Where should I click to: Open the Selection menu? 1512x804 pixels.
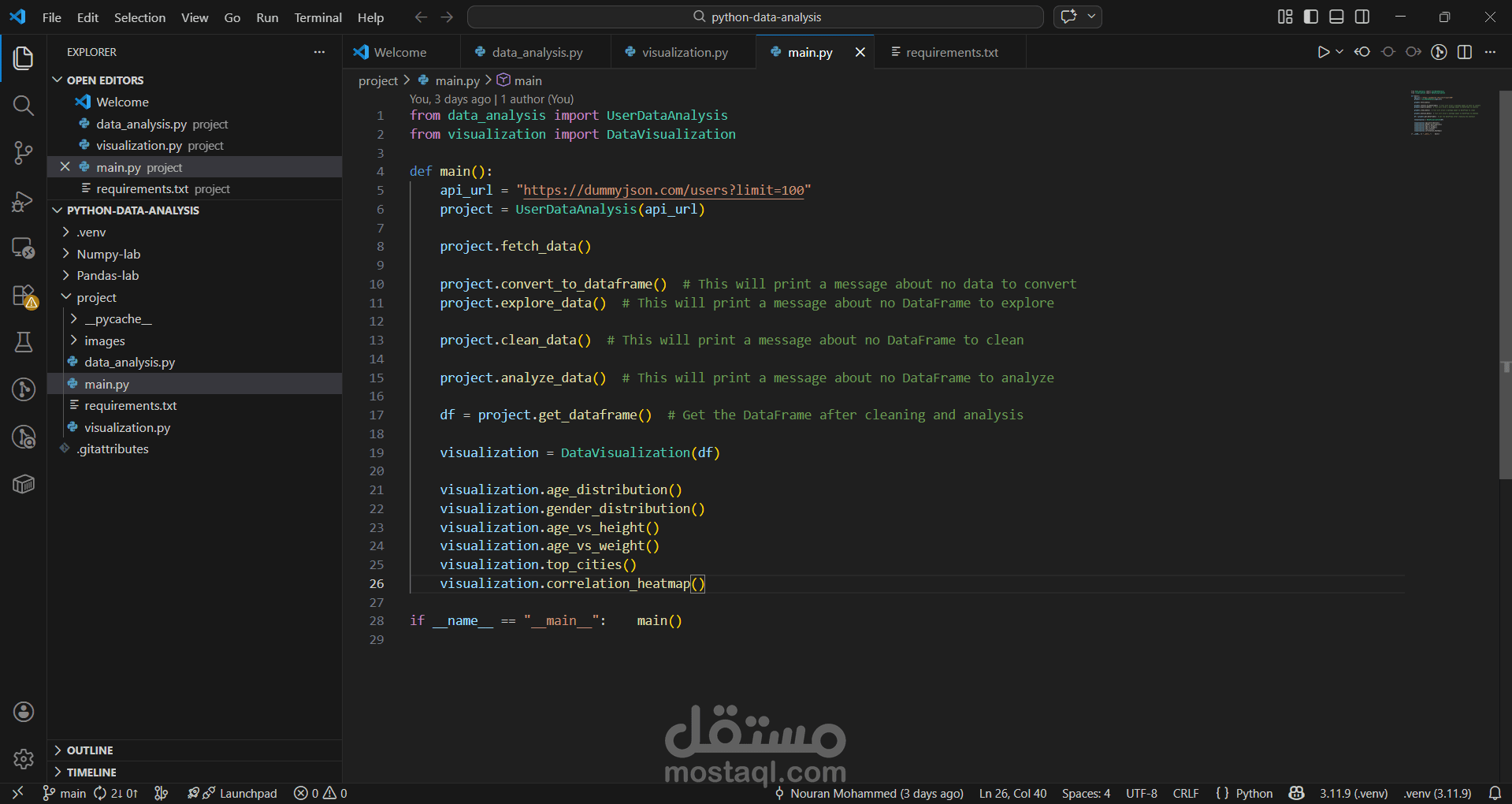point(139,17)
